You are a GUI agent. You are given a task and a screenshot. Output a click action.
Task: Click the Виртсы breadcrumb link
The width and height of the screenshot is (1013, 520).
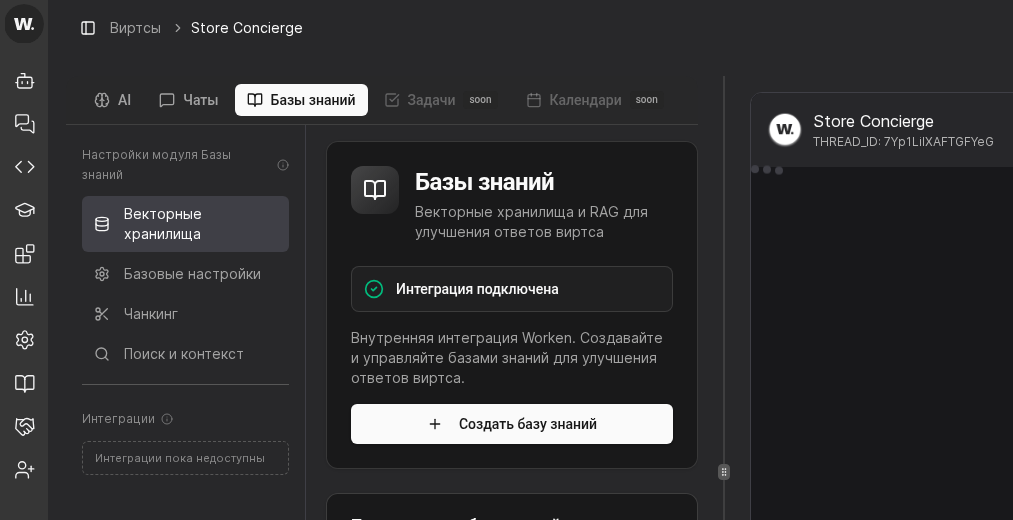click(135, 28)
